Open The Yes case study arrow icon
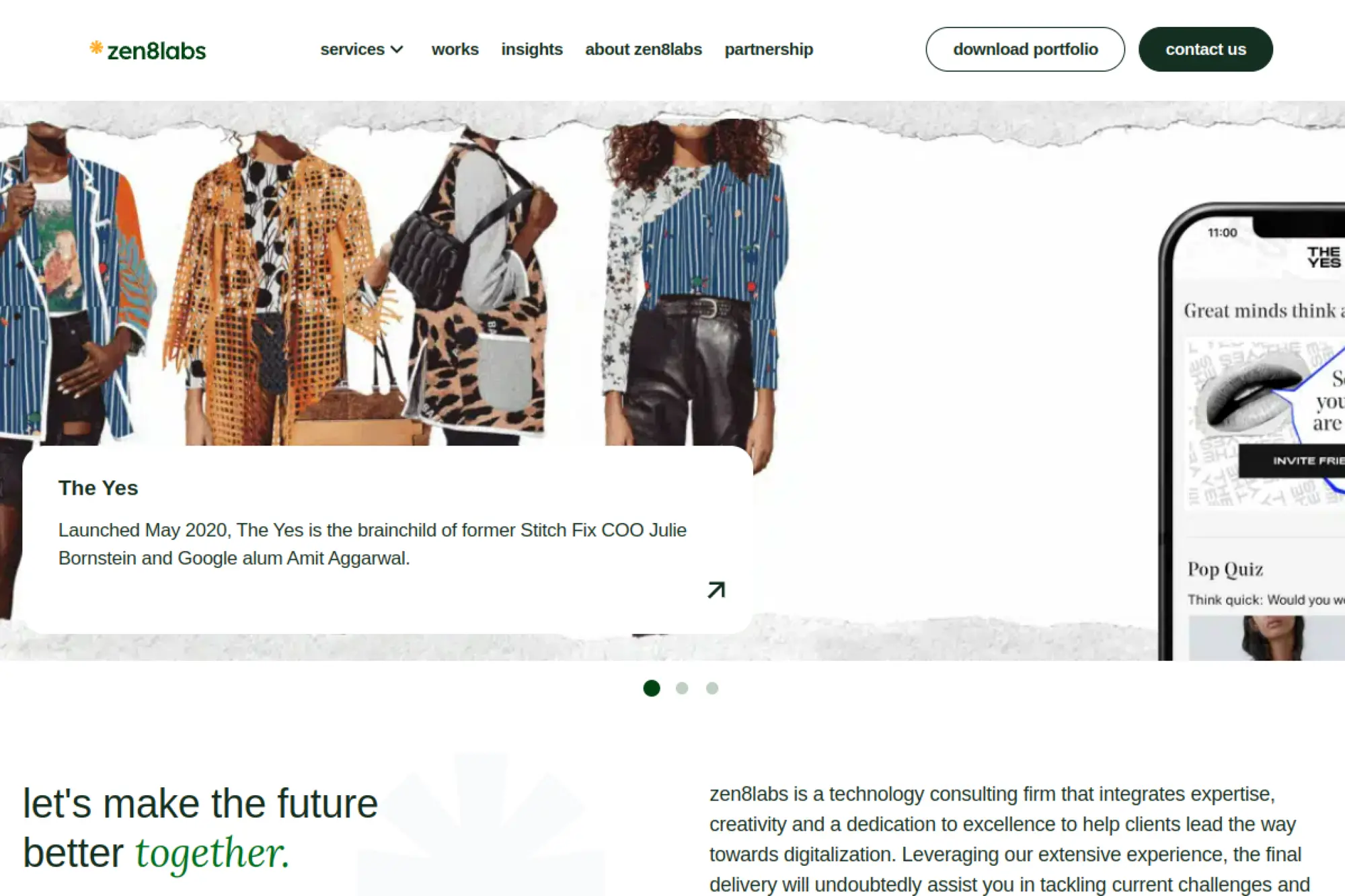Viewport: 1345px width, 896px height. tap(716, 589)
